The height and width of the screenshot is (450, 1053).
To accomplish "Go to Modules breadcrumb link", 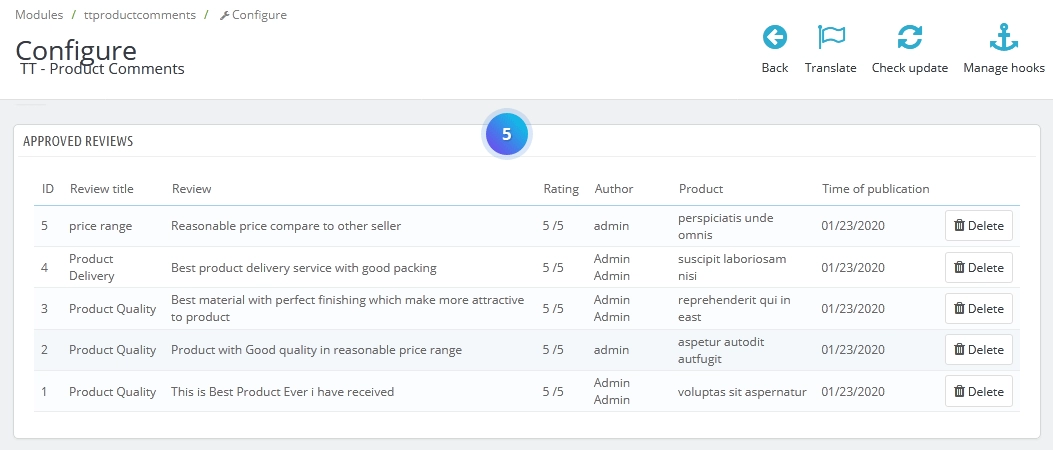I will (39, 15).
